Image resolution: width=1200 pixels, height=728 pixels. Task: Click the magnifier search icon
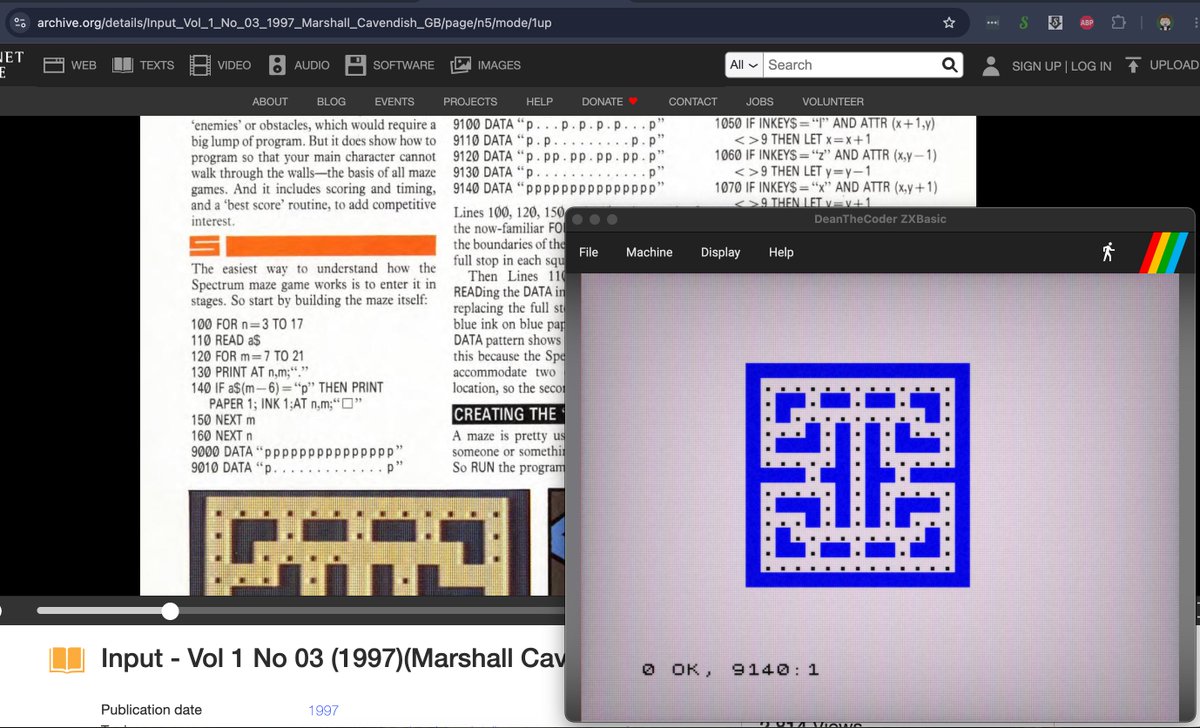tap(950, 65)
